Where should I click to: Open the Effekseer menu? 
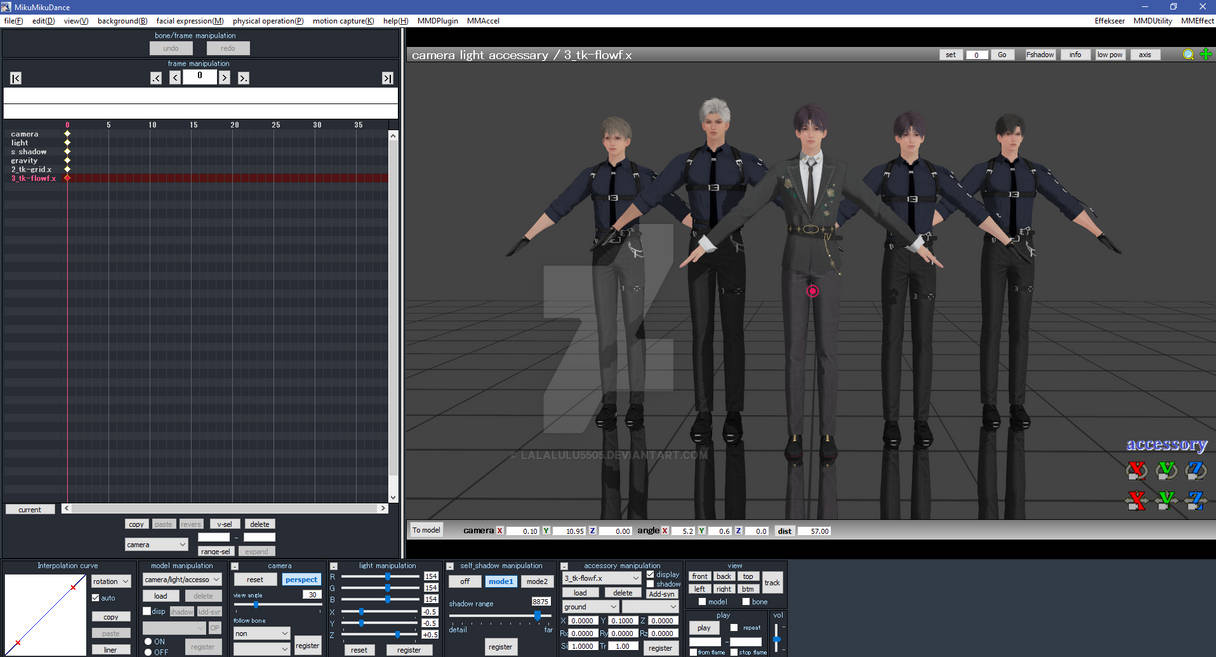1109,21
